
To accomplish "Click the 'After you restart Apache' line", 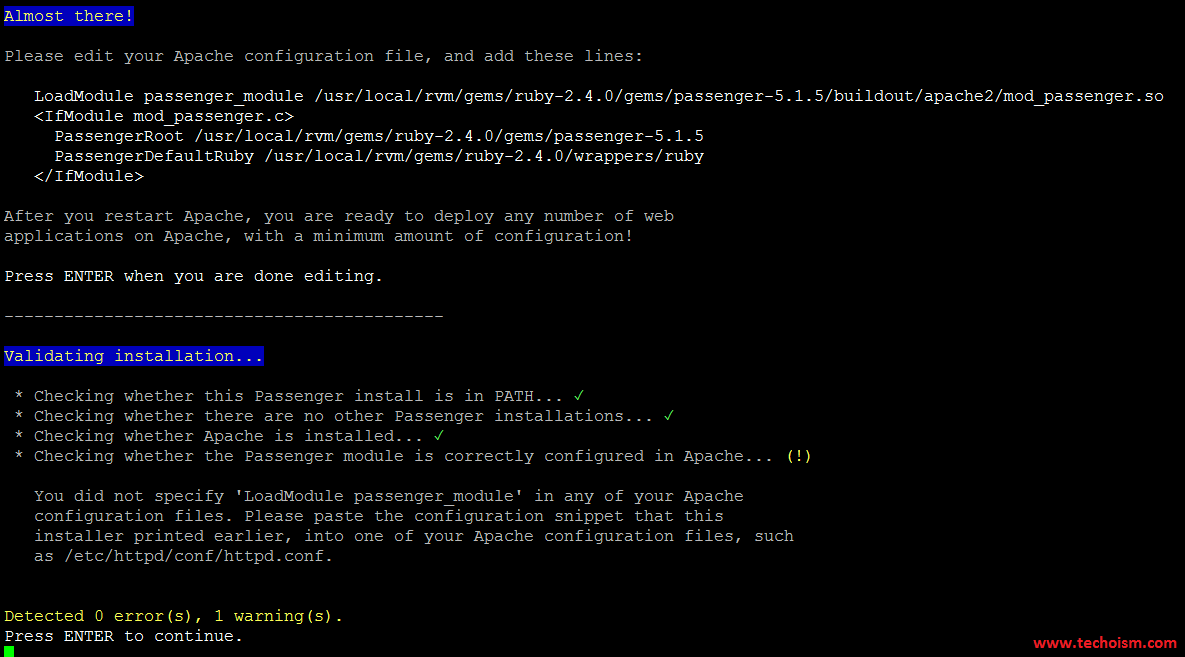I will pos(339,216).
